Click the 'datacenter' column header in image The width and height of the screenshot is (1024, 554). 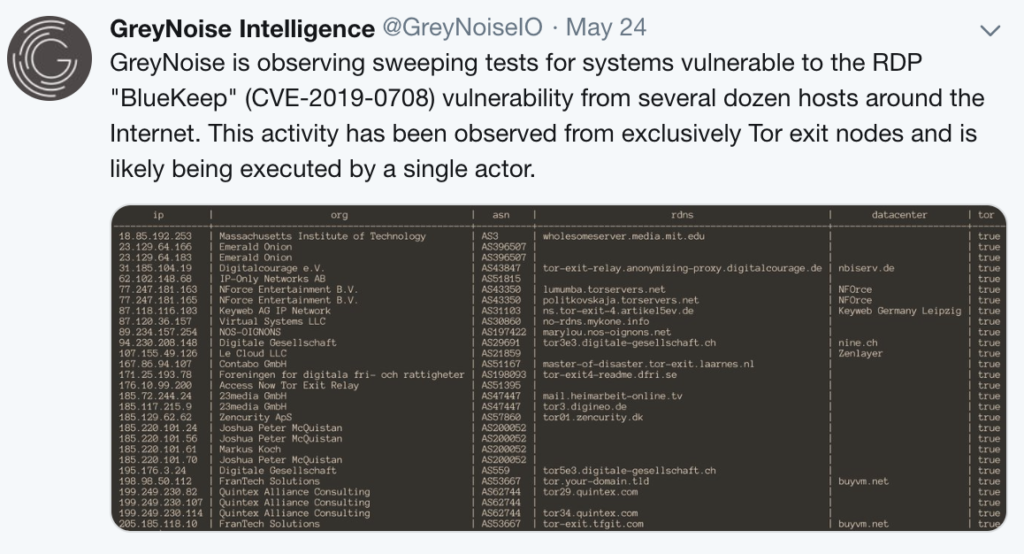click(899, 215)
